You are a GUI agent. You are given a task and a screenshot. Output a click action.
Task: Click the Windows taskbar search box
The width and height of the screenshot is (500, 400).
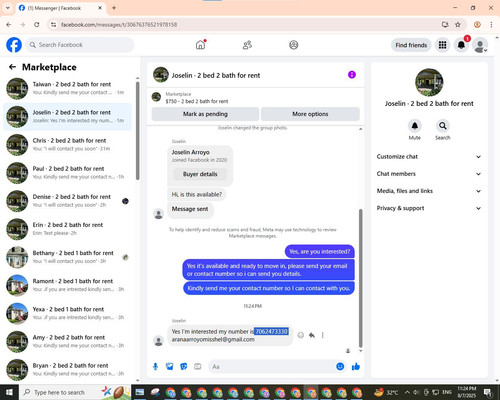pyautogui.click(x=75, y=392)
